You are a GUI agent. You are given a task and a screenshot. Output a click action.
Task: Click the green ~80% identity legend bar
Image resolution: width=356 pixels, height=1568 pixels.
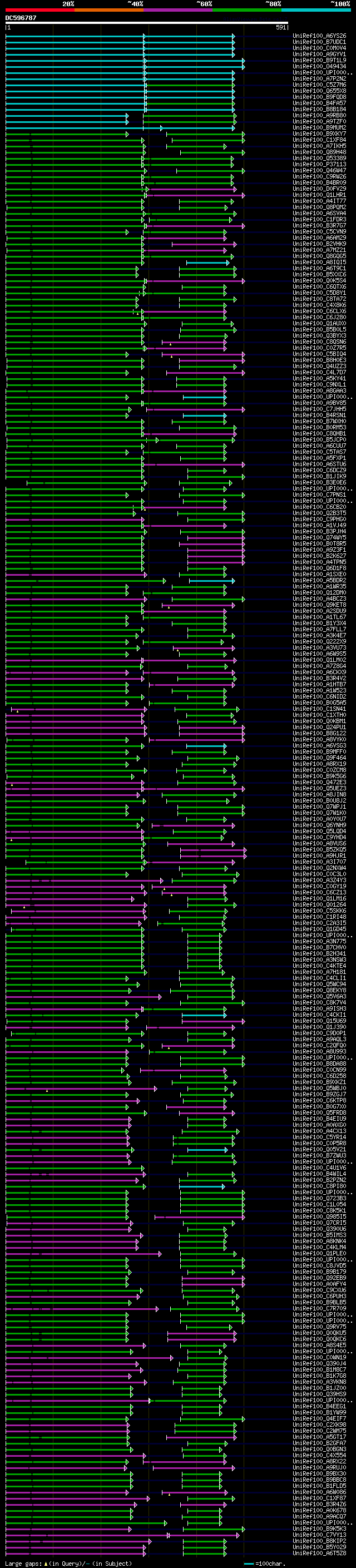pyautogui.click(x=247, y=10)
